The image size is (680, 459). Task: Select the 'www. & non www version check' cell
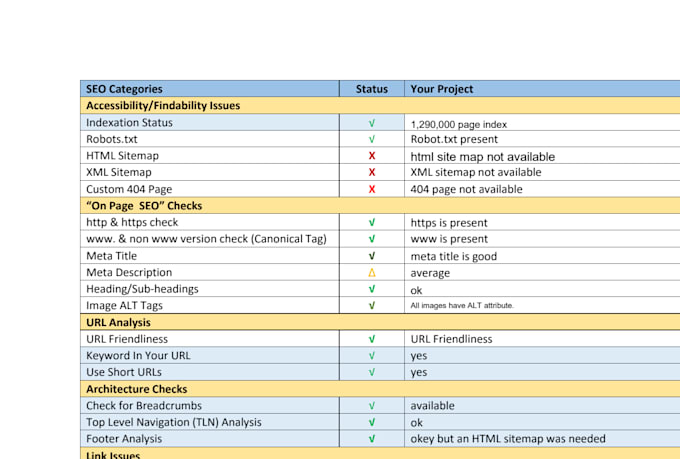pos(210,239)
